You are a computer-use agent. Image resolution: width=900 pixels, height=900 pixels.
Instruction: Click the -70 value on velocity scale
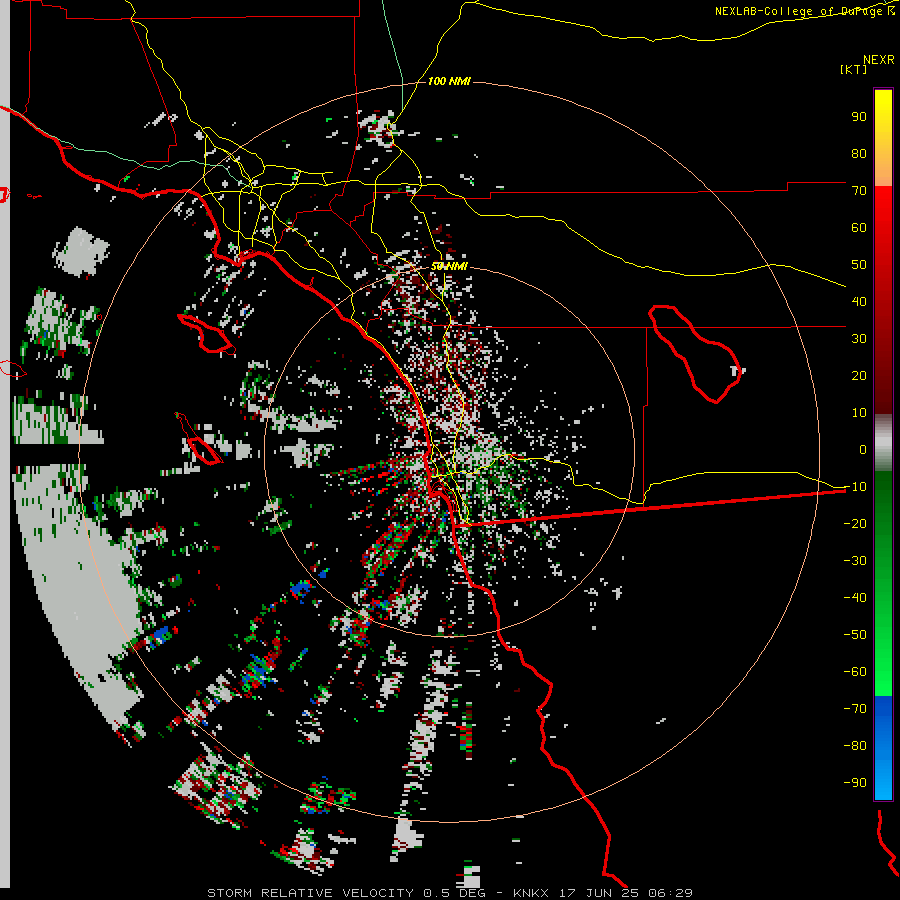point(855,709)
